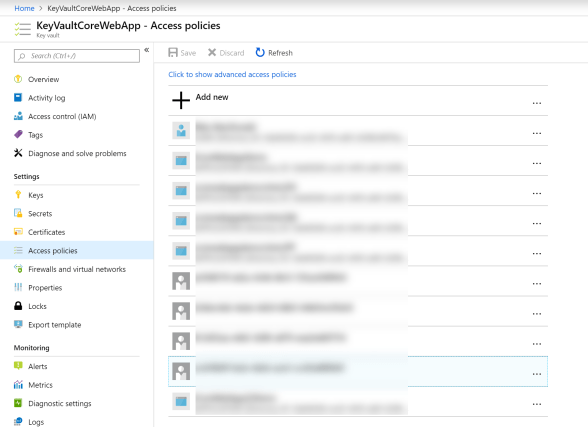Click 'Click to show advanced access policies' link
Viewport: 588px width, 427px height.
232,74
